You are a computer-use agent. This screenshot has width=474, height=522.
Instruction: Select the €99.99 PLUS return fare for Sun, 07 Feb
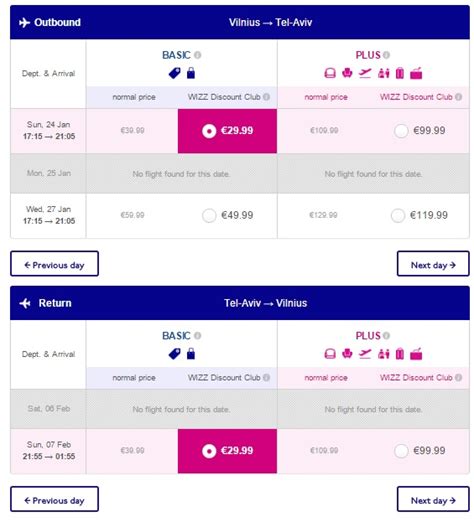(401, 451)
